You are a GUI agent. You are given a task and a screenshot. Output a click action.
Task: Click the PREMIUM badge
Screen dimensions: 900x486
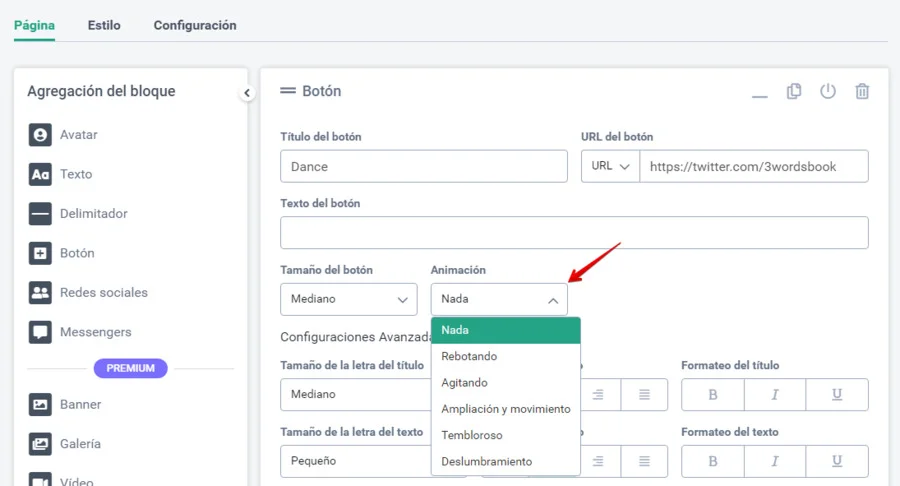coord(131,368)
